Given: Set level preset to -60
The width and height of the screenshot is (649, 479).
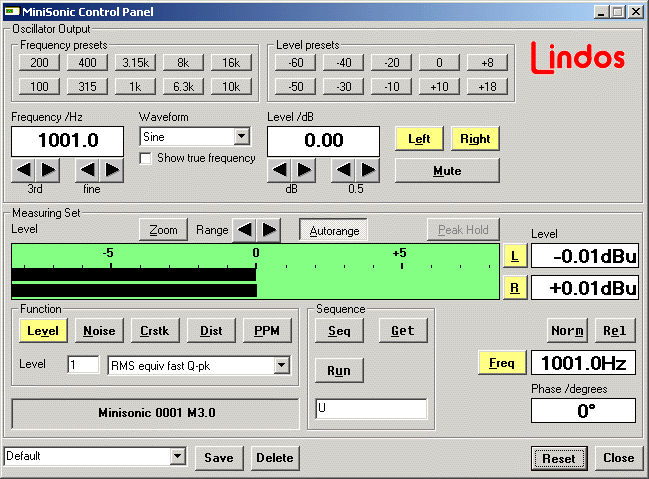Looking at the screenshot, I should coord(296,63).
